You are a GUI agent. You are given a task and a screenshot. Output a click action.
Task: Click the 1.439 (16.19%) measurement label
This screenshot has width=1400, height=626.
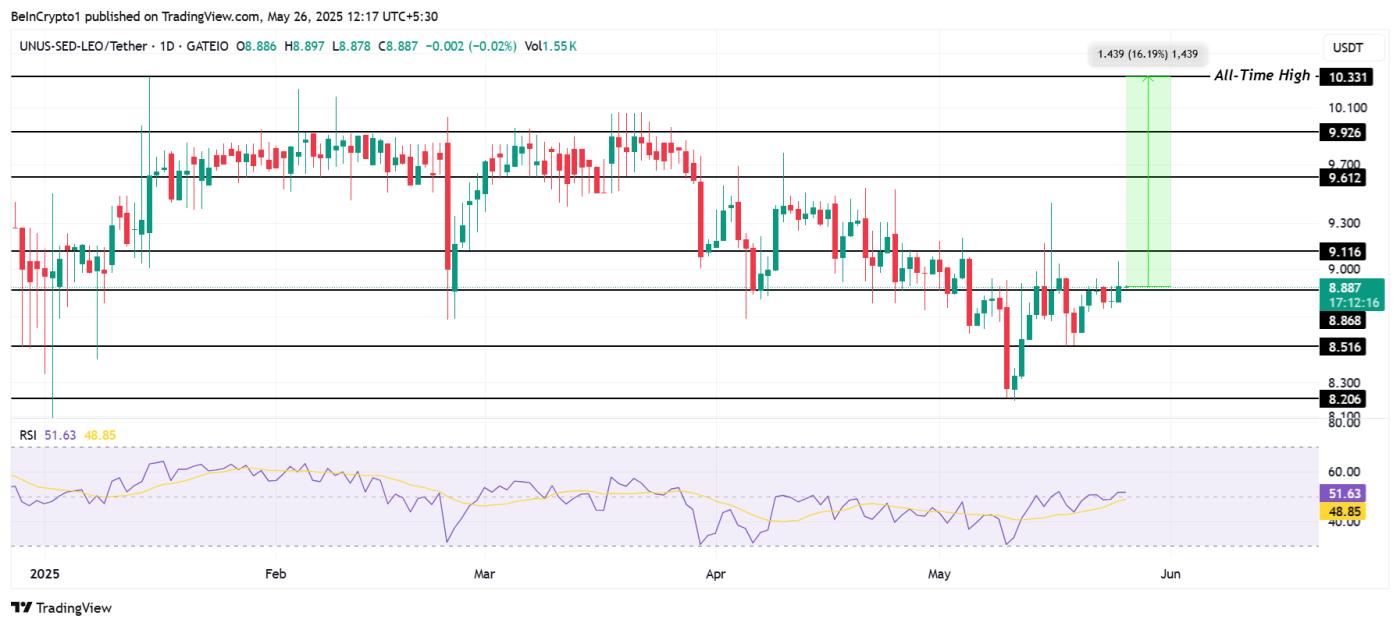(x=1146, y=53)
